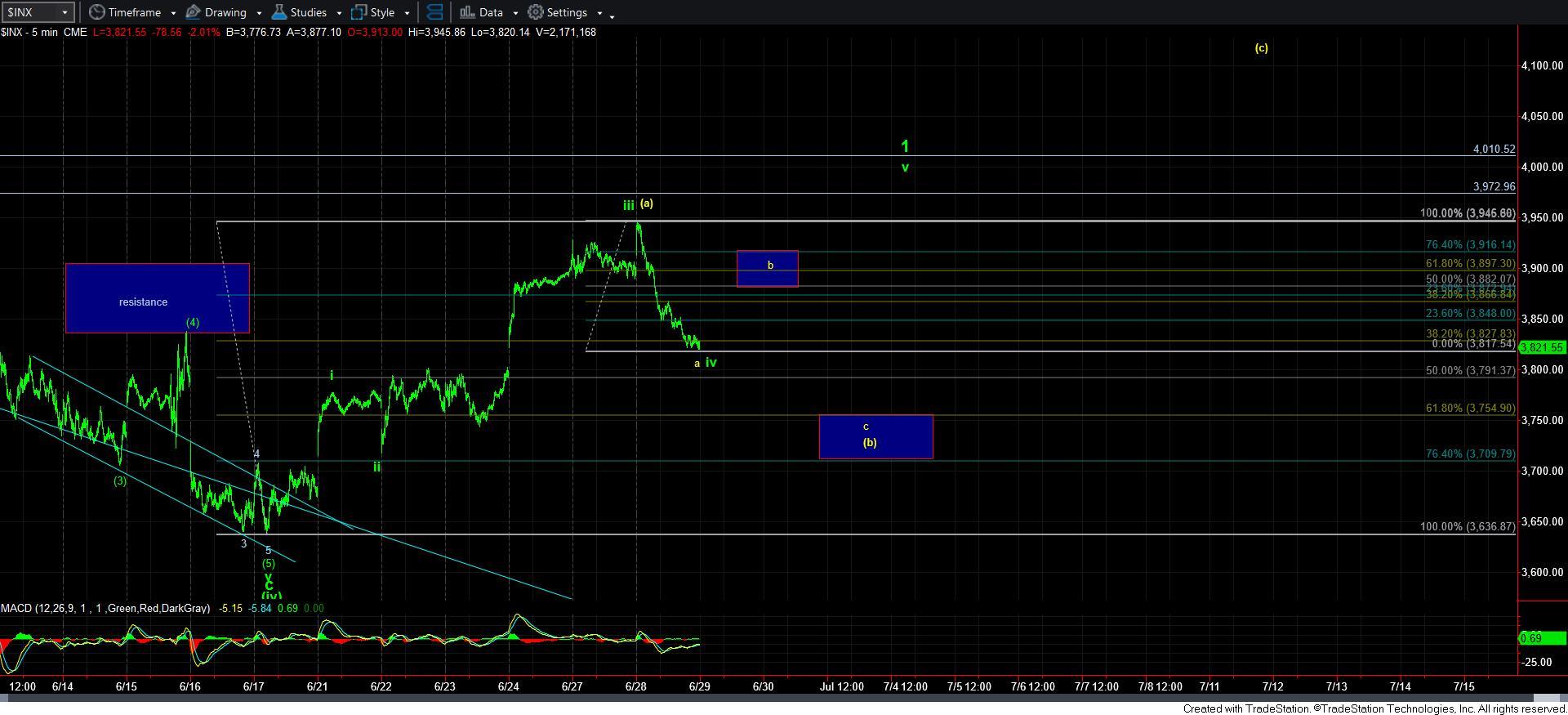Click the current price tag 3,821.55 on axis
The width and height of the screenshot is (1568, 715).
click(1541, 347)
